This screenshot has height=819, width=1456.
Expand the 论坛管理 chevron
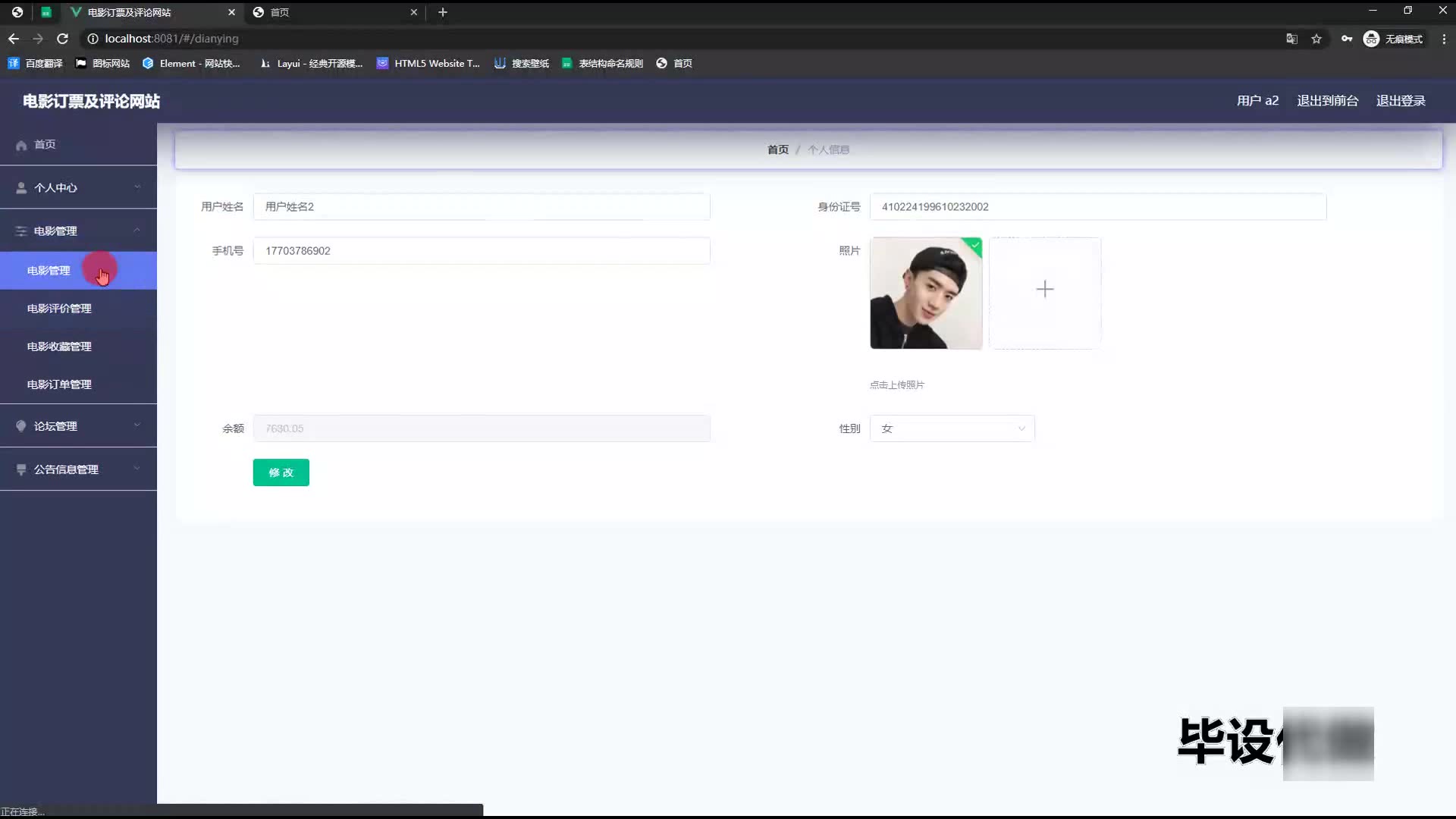click(137, 425)
